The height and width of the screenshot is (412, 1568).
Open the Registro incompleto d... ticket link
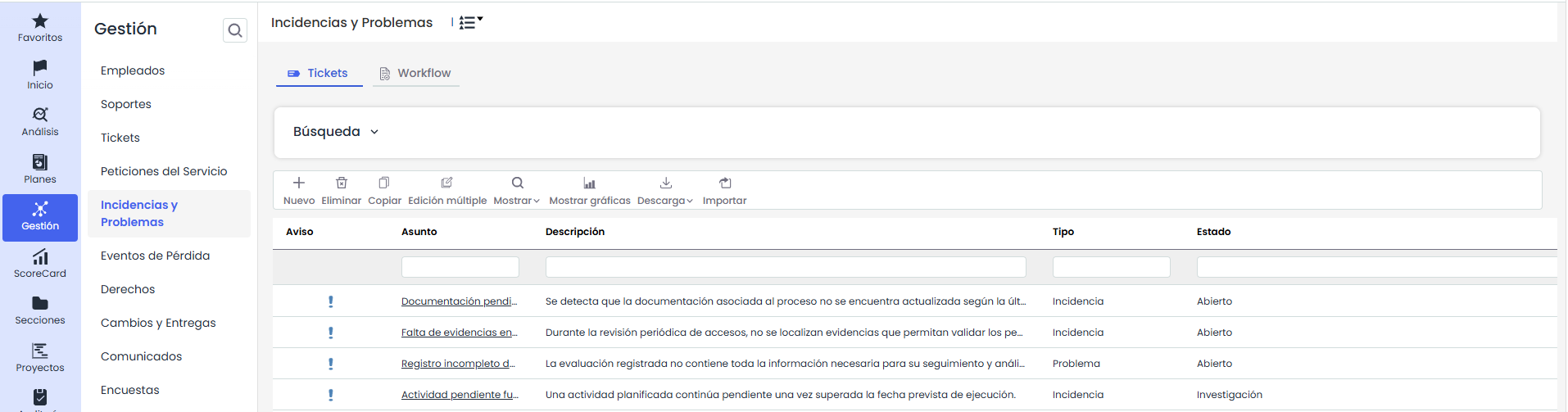pos(458,364)
